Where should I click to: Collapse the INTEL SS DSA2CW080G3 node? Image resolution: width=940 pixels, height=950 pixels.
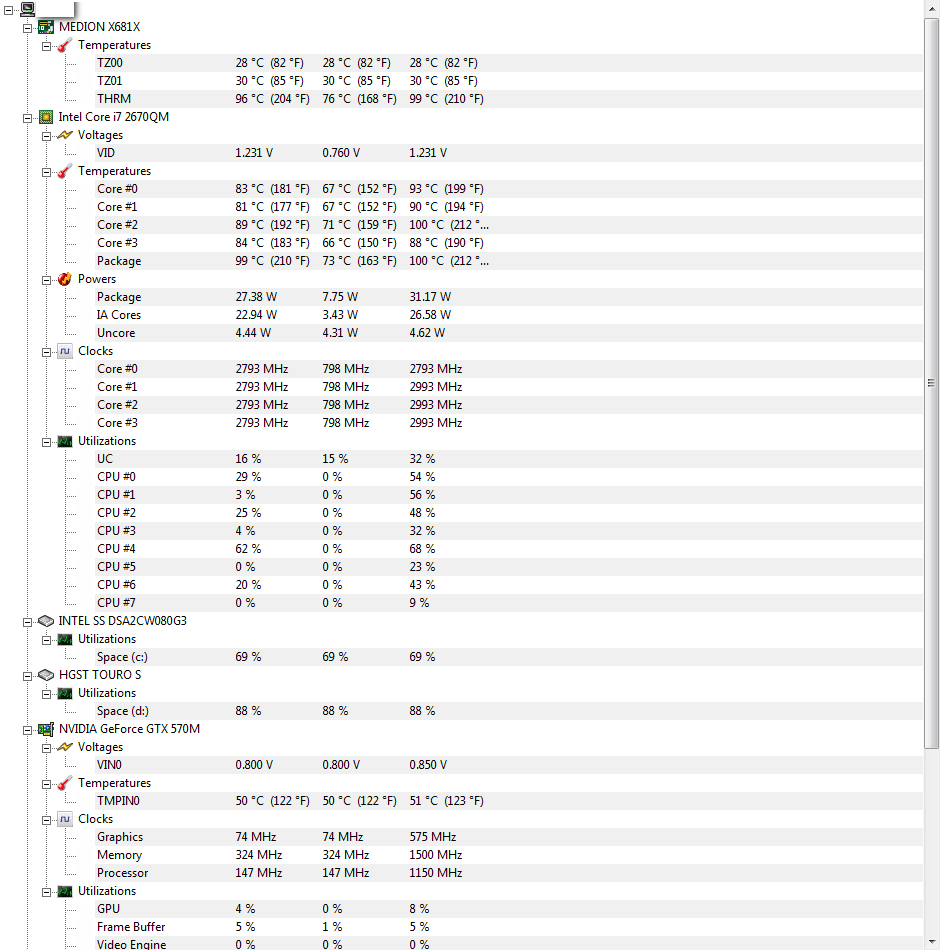point(27,622)
